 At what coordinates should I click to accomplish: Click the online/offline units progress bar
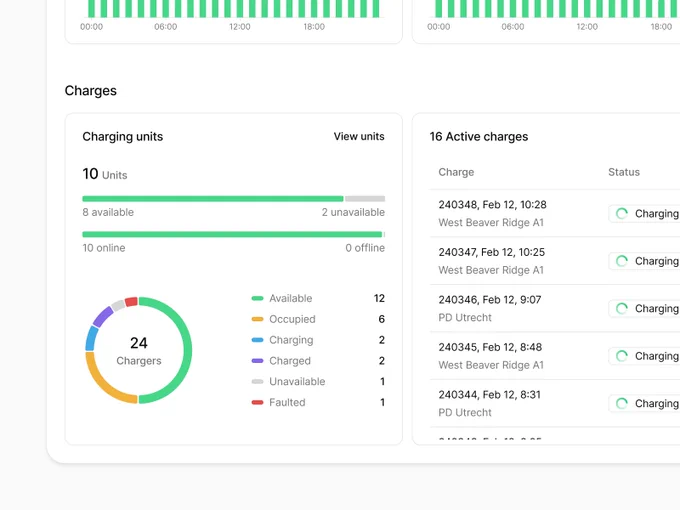233,235
